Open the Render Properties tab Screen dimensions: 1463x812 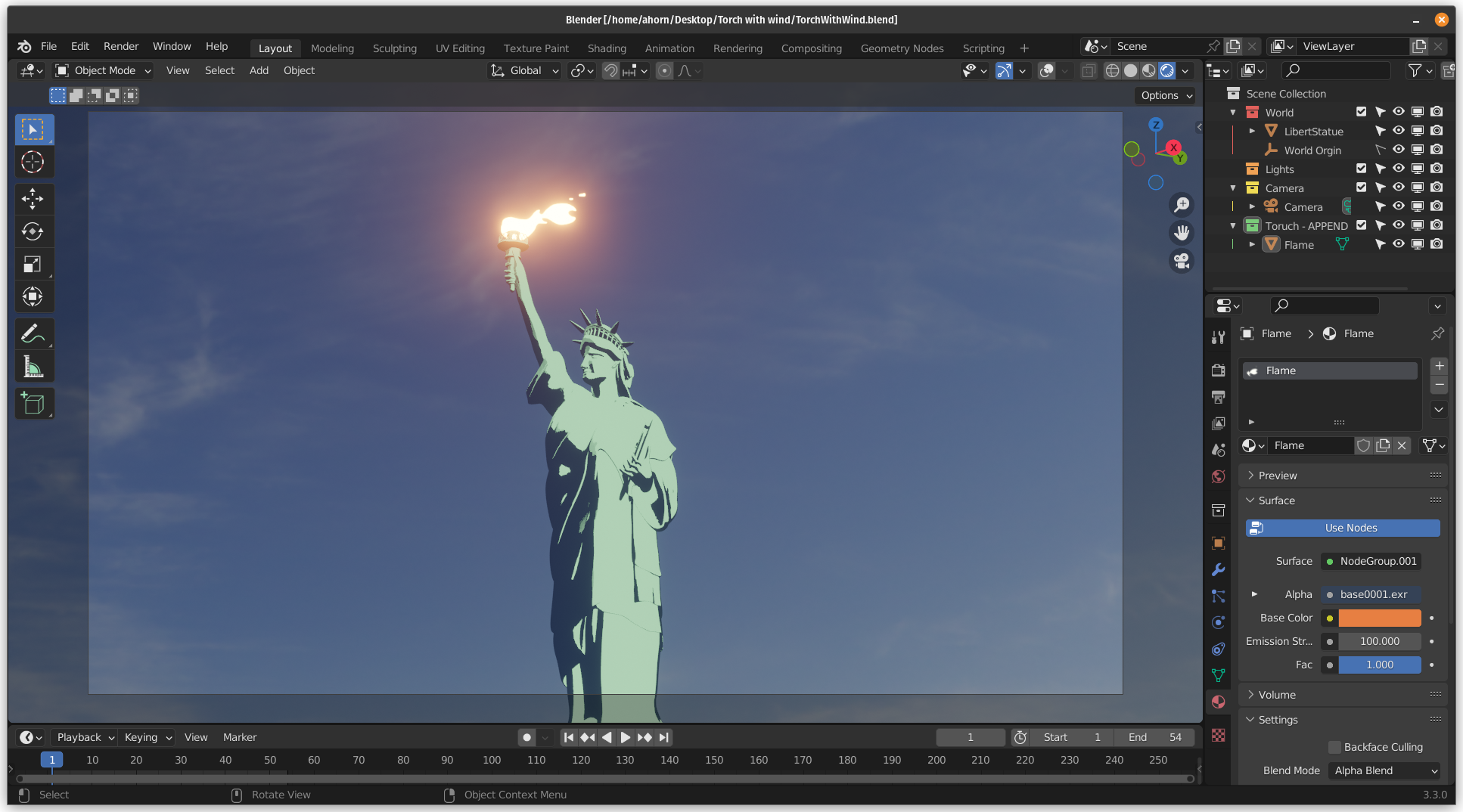(1218, 370)
